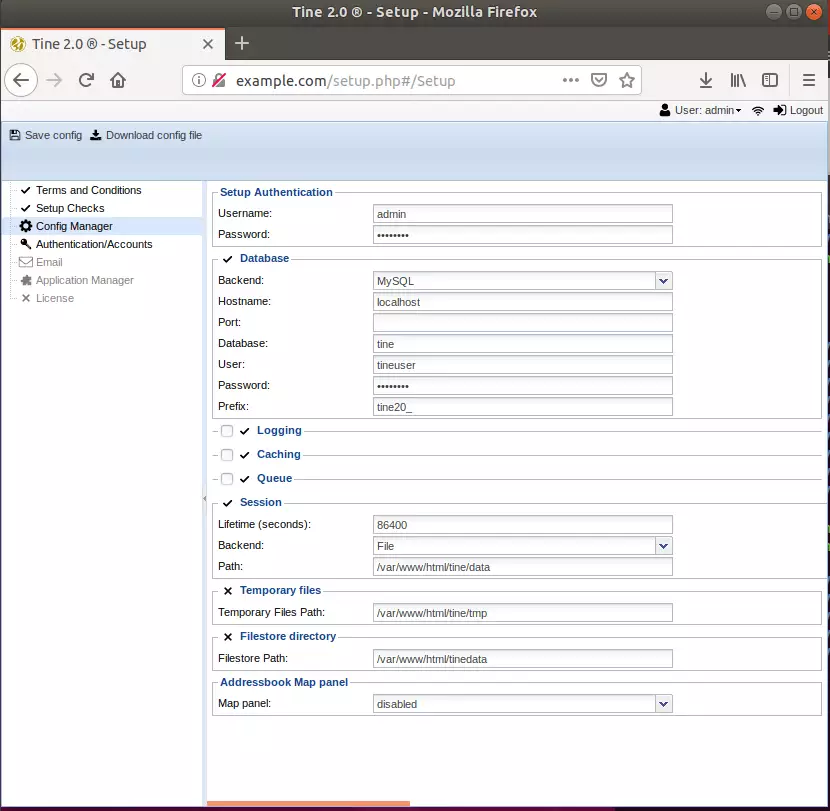The height and width of the screenshot is (811, 830).
Task: Open Authentication/Accounts tree item
Action: point(94,244)
